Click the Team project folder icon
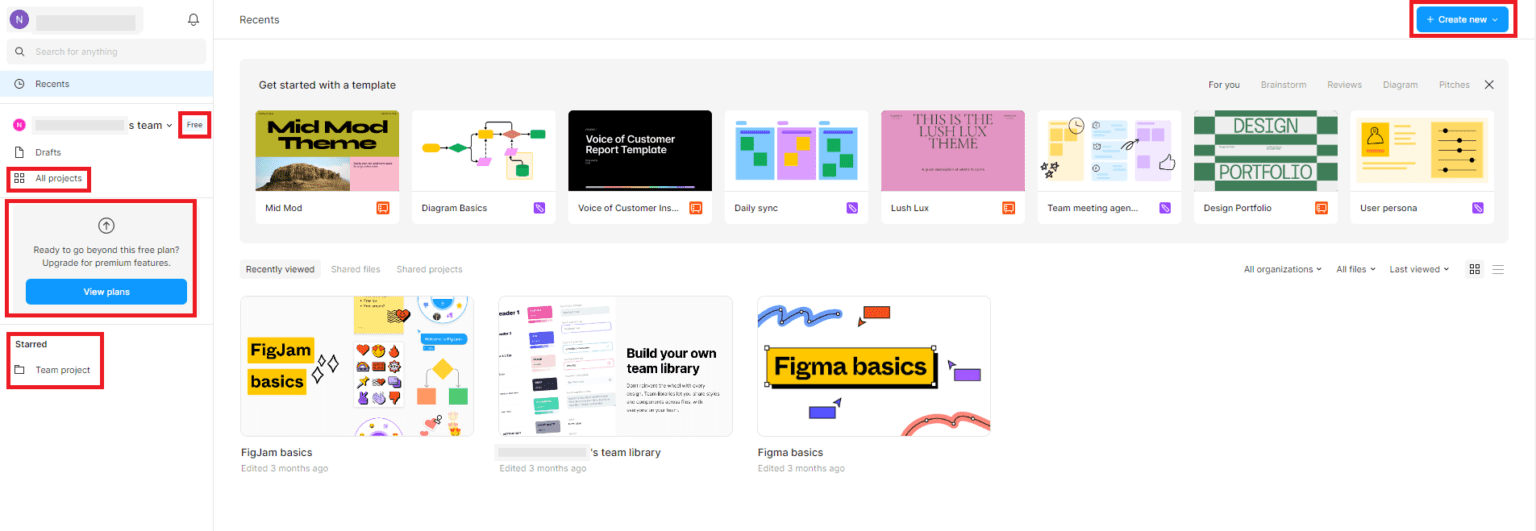 pyautogui.click(x=20, y=370)
